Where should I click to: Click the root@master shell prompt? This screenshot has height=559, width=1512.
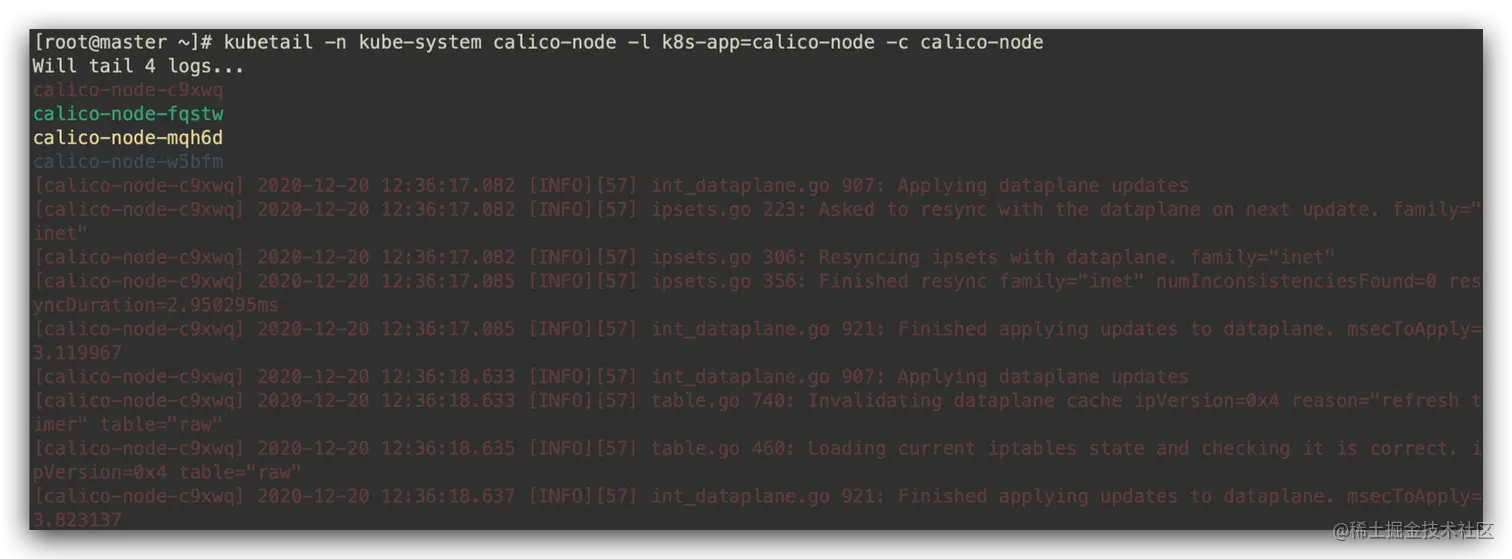tap(123, 42)
